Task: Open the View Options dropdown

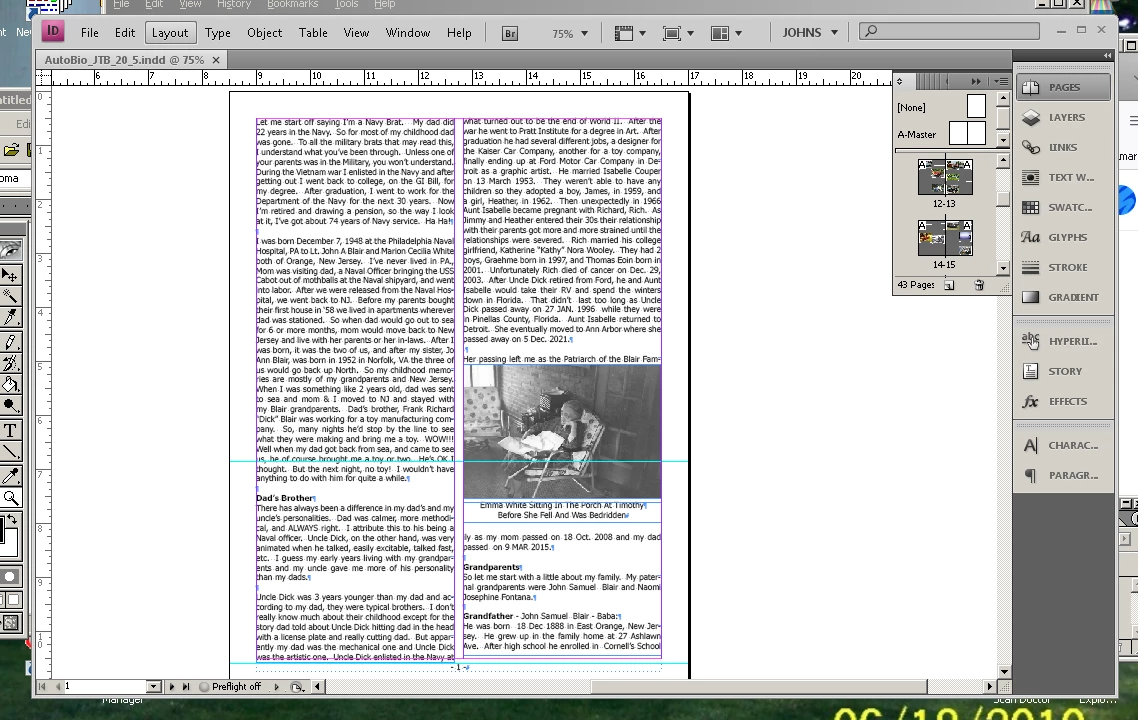Action: (629, 33)
